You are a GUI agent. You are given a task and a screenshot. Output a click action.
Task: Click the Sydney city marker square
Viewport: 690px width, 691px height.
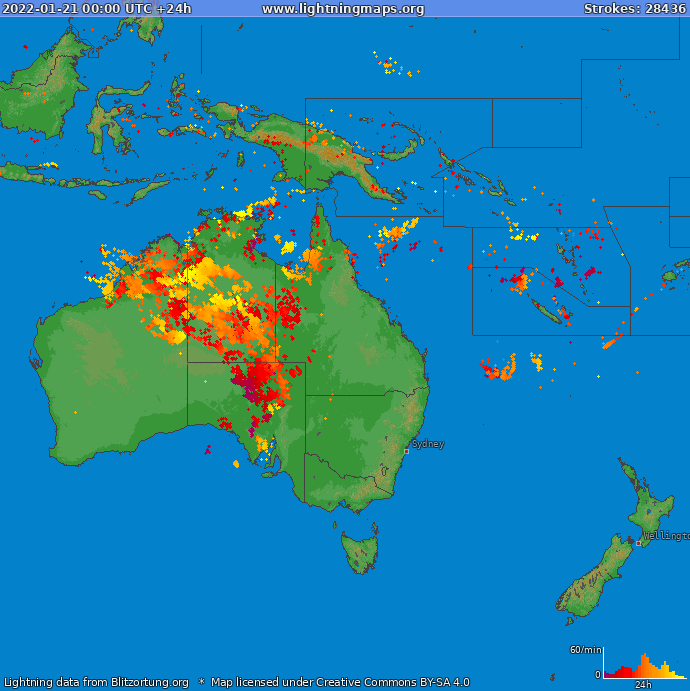(x=406, y=451)
